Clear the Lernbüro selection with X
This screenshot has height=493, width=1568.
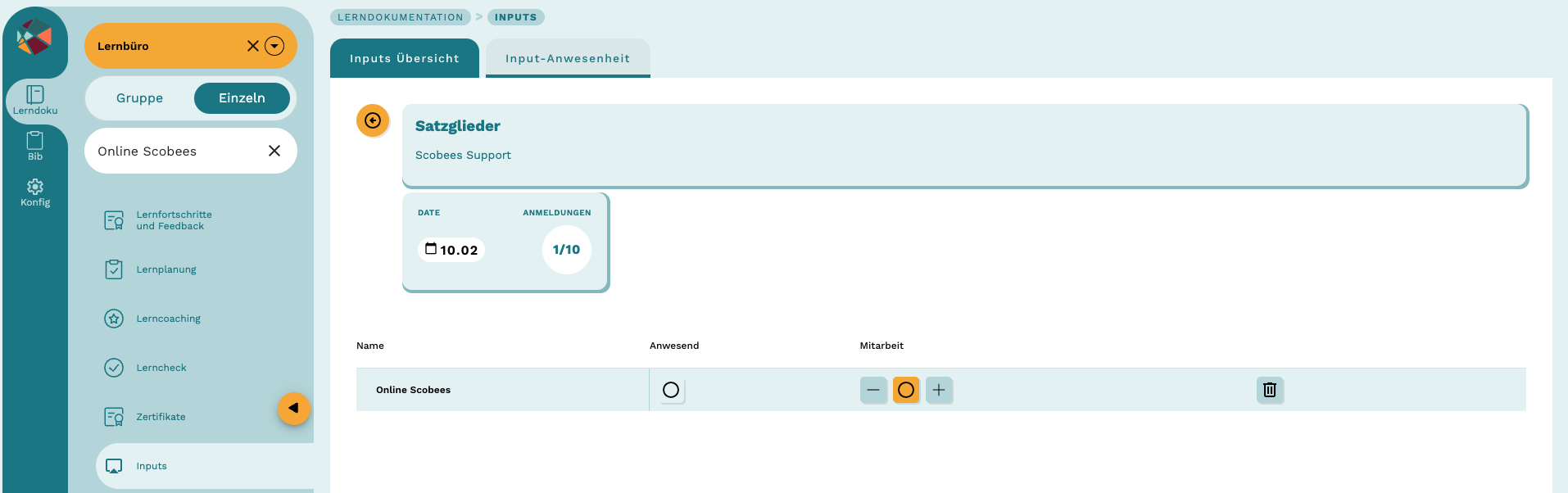pos(253,46)
